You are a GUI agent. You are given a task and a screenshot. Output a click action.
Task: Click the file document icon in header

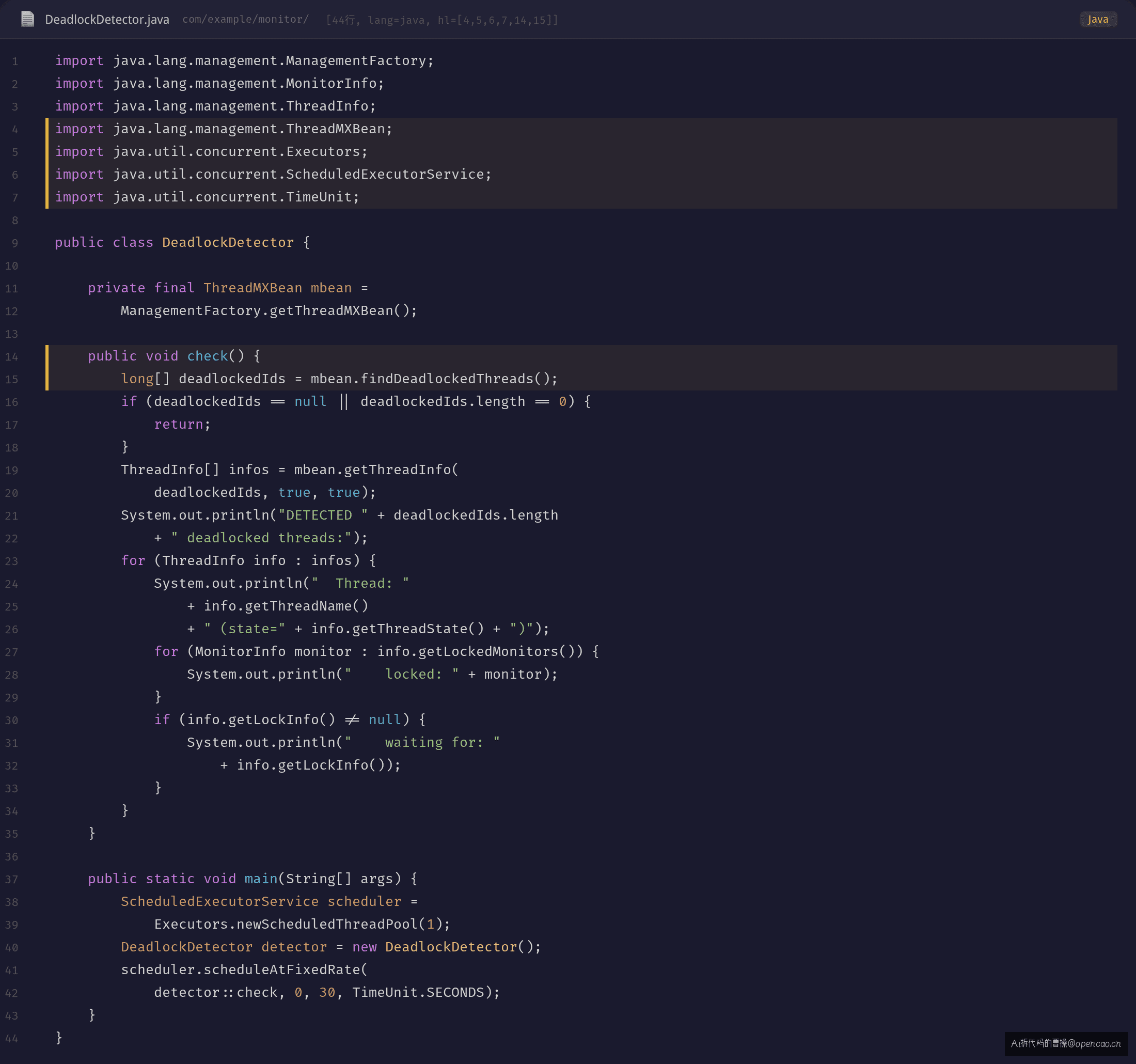pos(27,19)
